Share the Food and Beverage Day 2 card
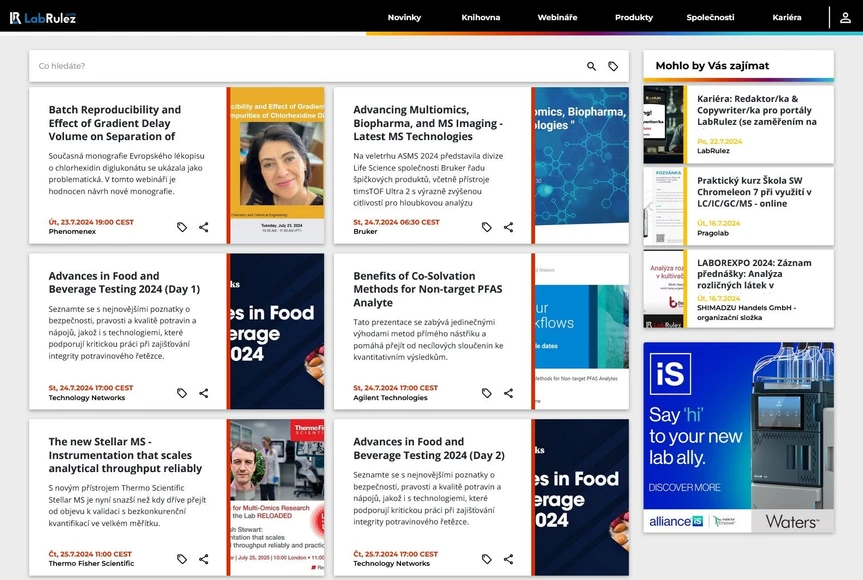Screen dimensions: 863x580 [x=509, y=559]
